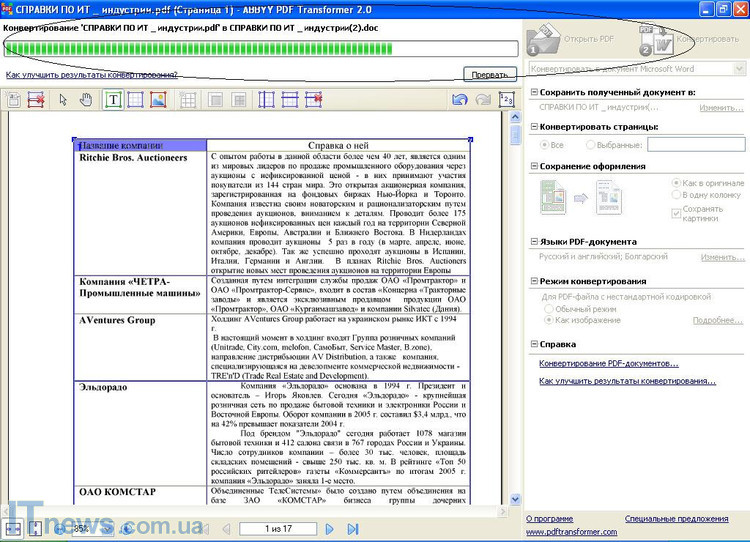Select the draw Text area tool
Viewport: 750px width, 542px height.
coord(113,100)
